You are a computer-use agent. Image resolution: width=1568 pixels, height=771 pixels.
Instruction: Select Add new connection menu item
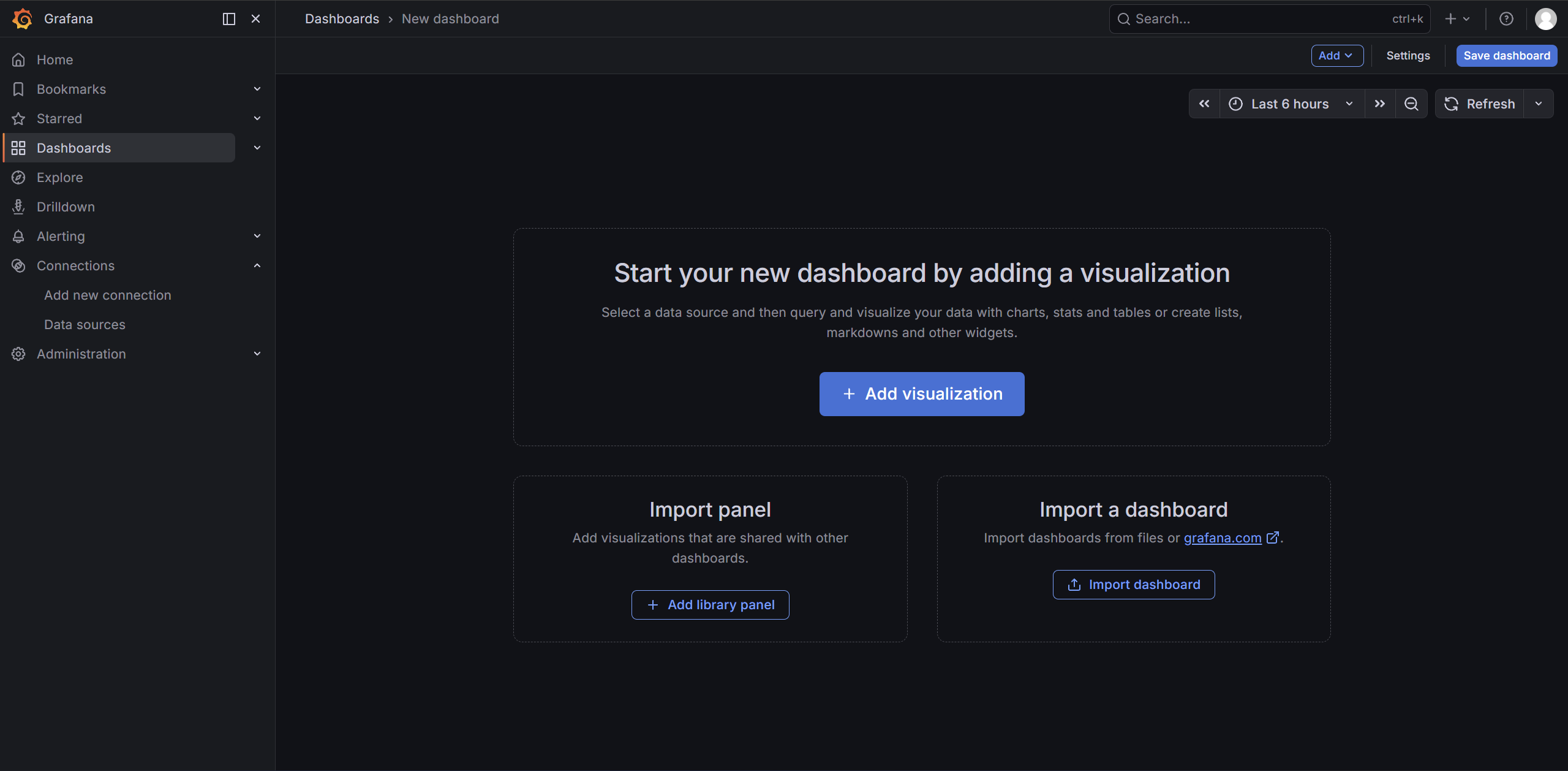click(108, 295)
